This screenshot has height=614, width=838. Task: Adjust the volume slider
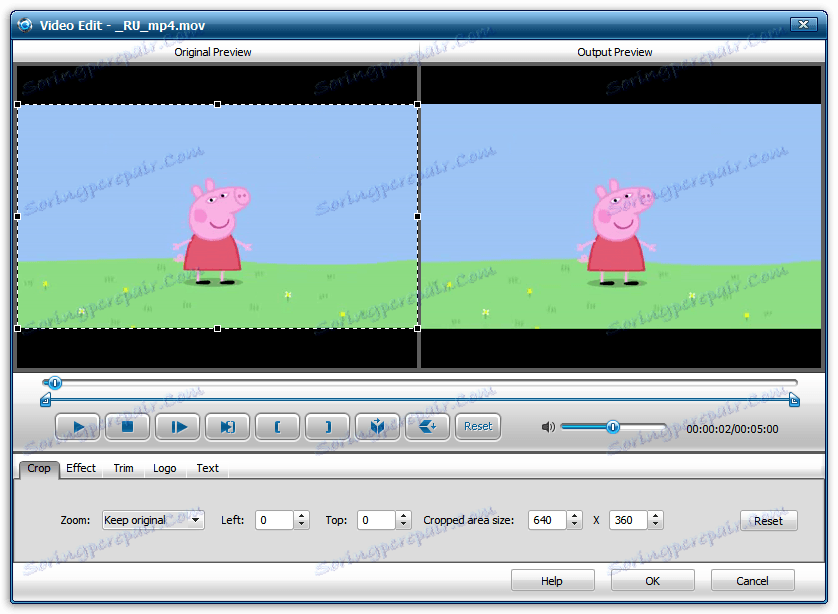tap(613, 426)
